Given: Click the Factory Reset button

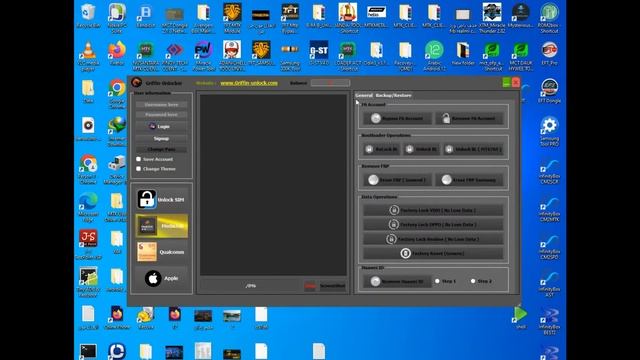Looking at the screenshot, I should tap(433, 253).
